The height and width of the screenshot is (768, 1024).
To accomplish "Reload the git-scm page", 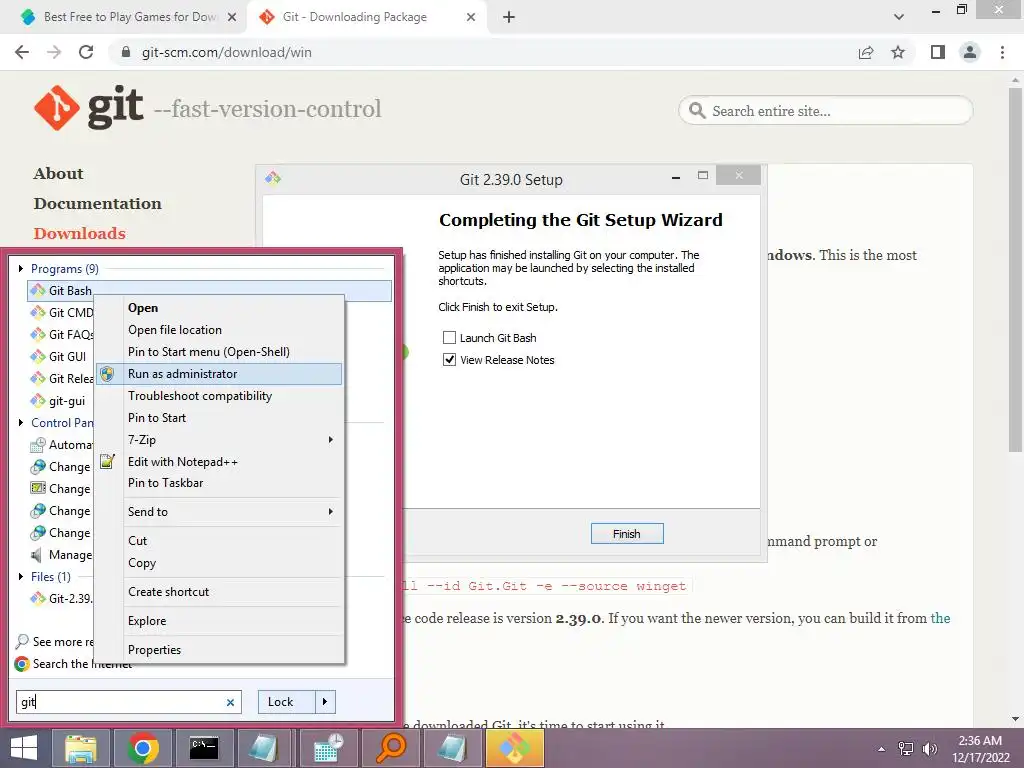I will (86, 52).
